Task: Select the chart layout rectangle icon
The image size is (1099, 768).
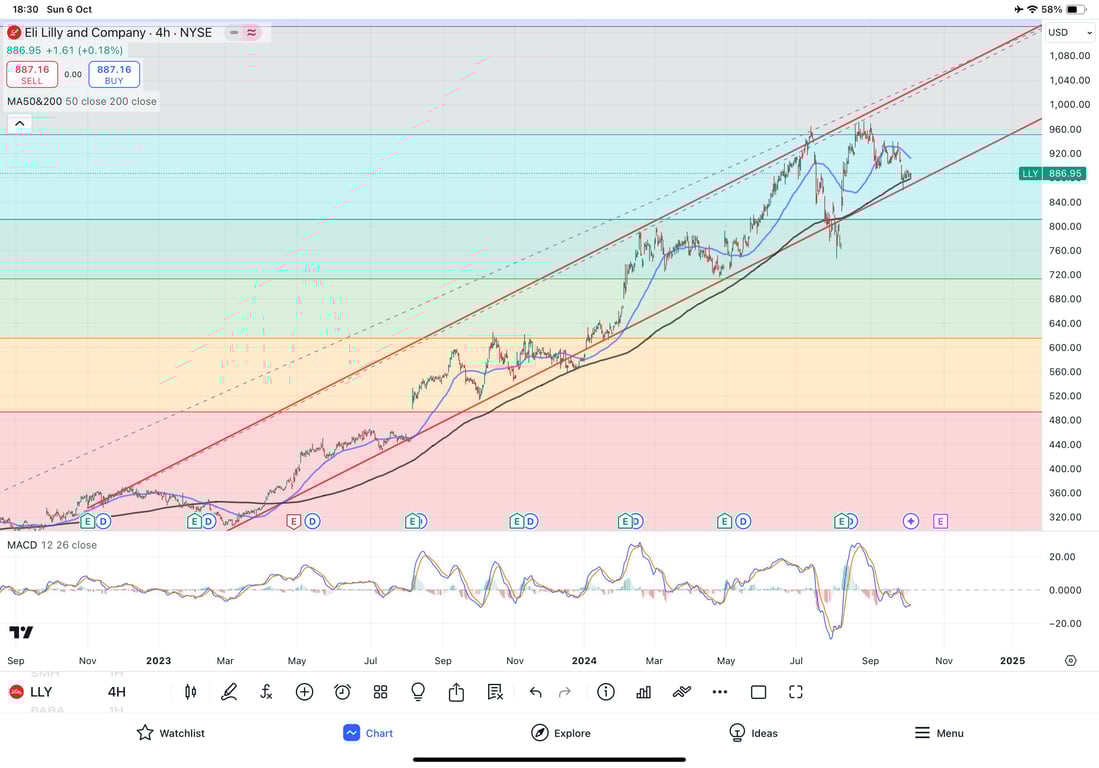Action: 758,692
